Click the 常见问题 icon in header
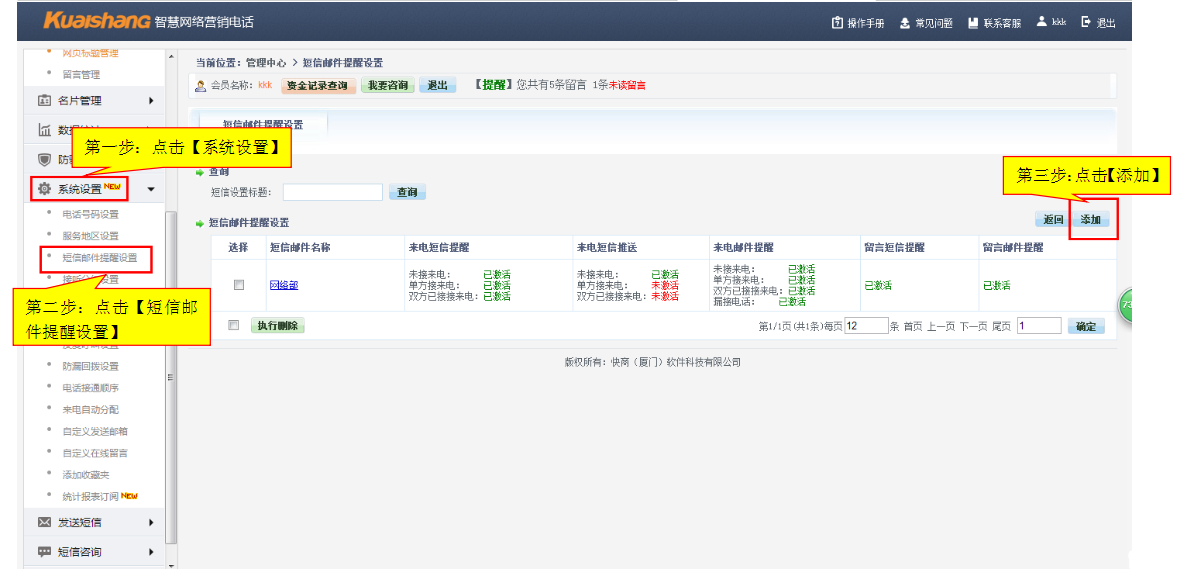 pos(905,23)
